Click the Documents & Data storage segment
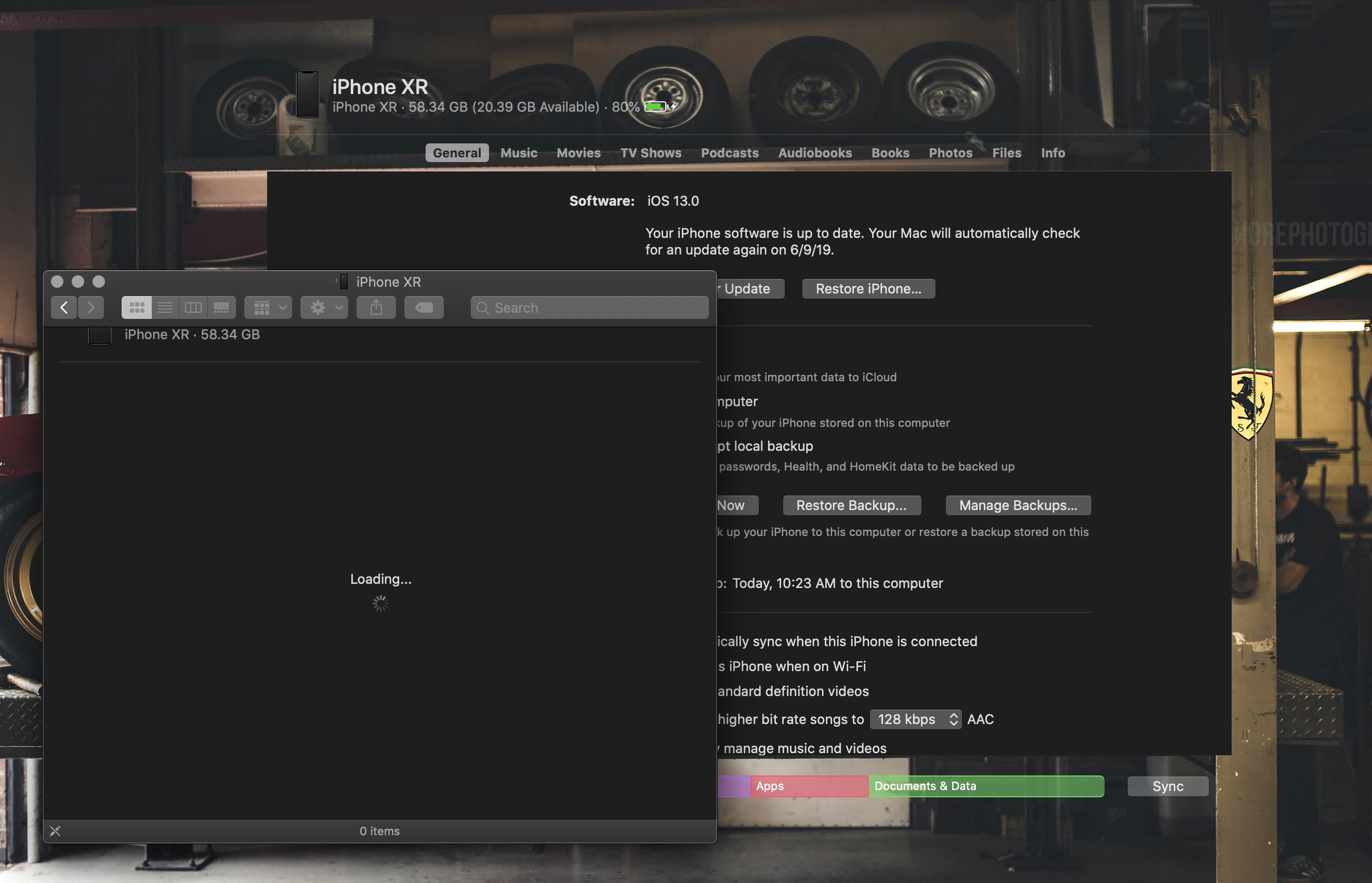Screen dimensions: 1372x883 click(x=986, y=786)
